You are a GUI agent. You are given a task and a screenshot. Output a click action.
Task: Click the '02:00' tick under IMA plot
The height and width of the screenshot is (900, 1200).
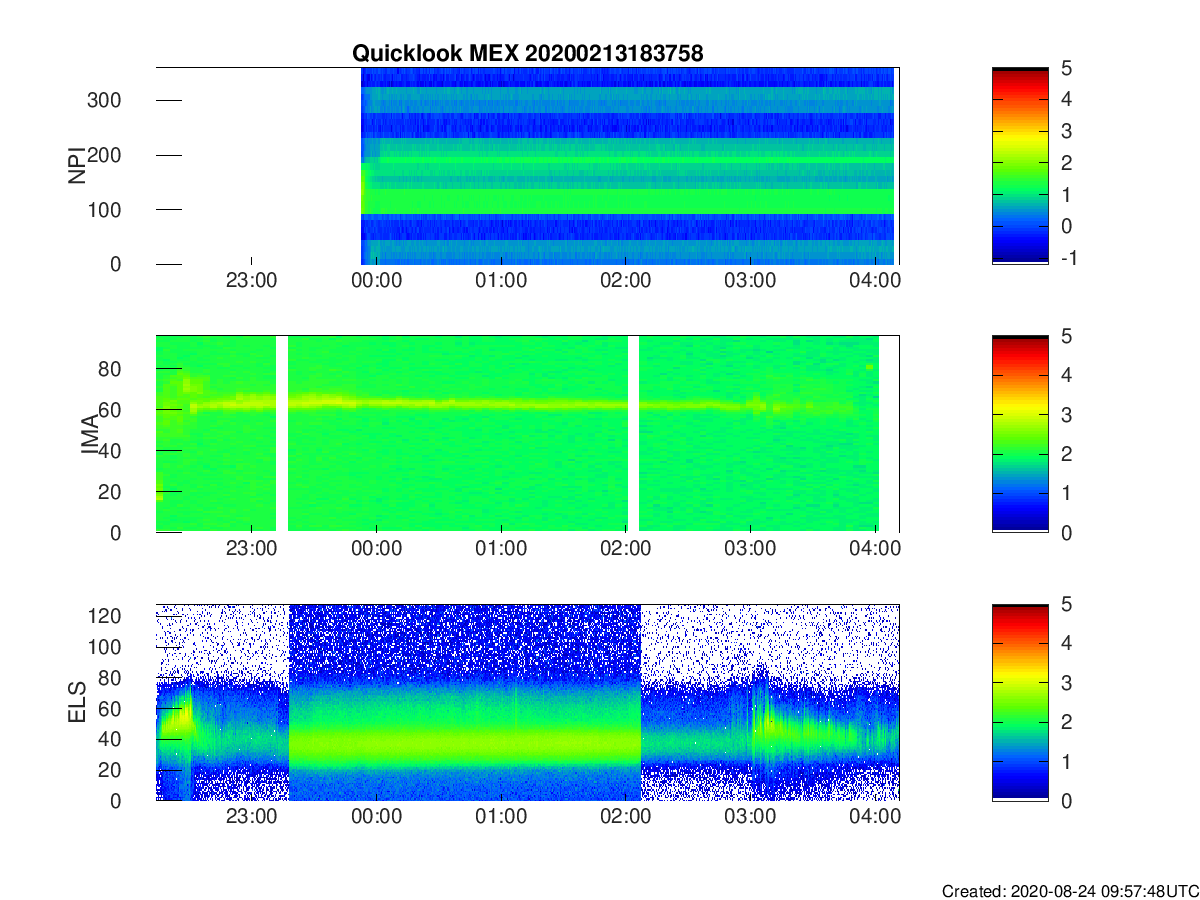pyautogui.click(x=625, y=549)
